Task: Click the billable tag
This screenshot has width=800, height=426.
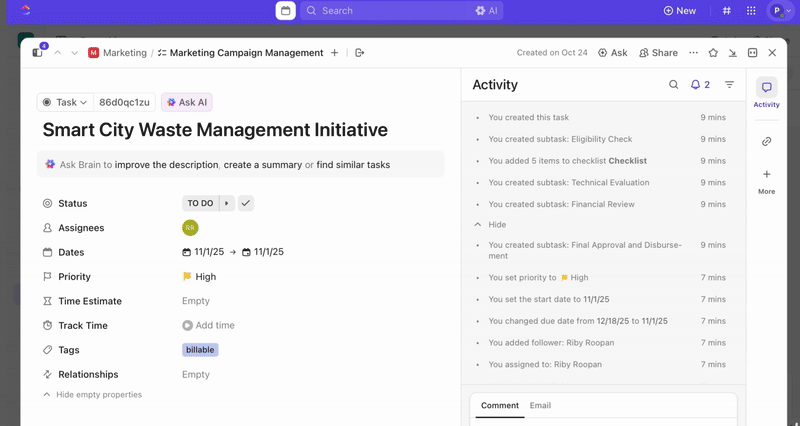Action: [200, 350]
